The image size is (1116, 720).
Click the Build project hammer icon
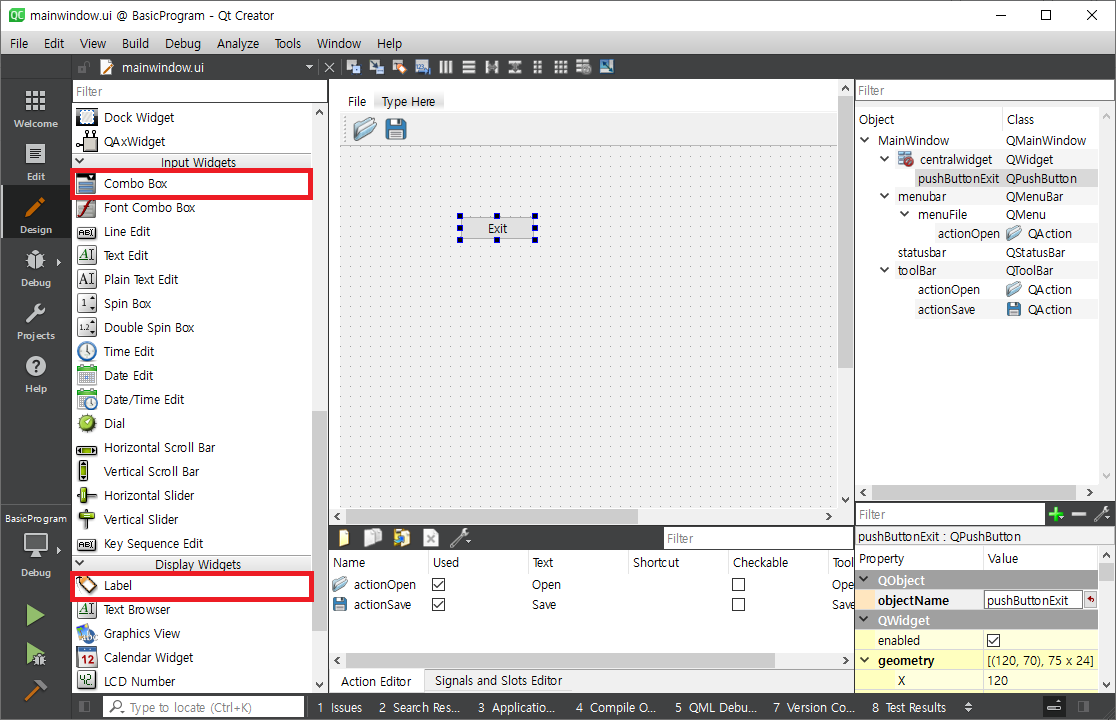coord(35,689)
